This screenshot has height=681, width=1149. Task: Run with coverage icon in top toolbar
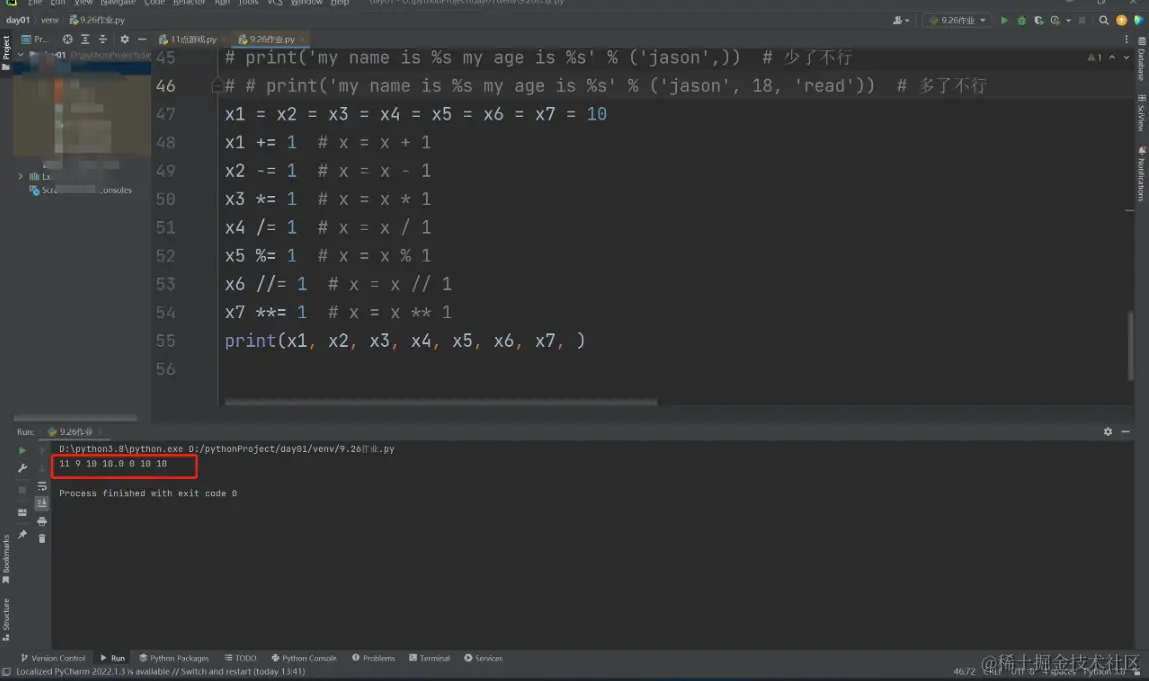click(x=1038, y=21)
